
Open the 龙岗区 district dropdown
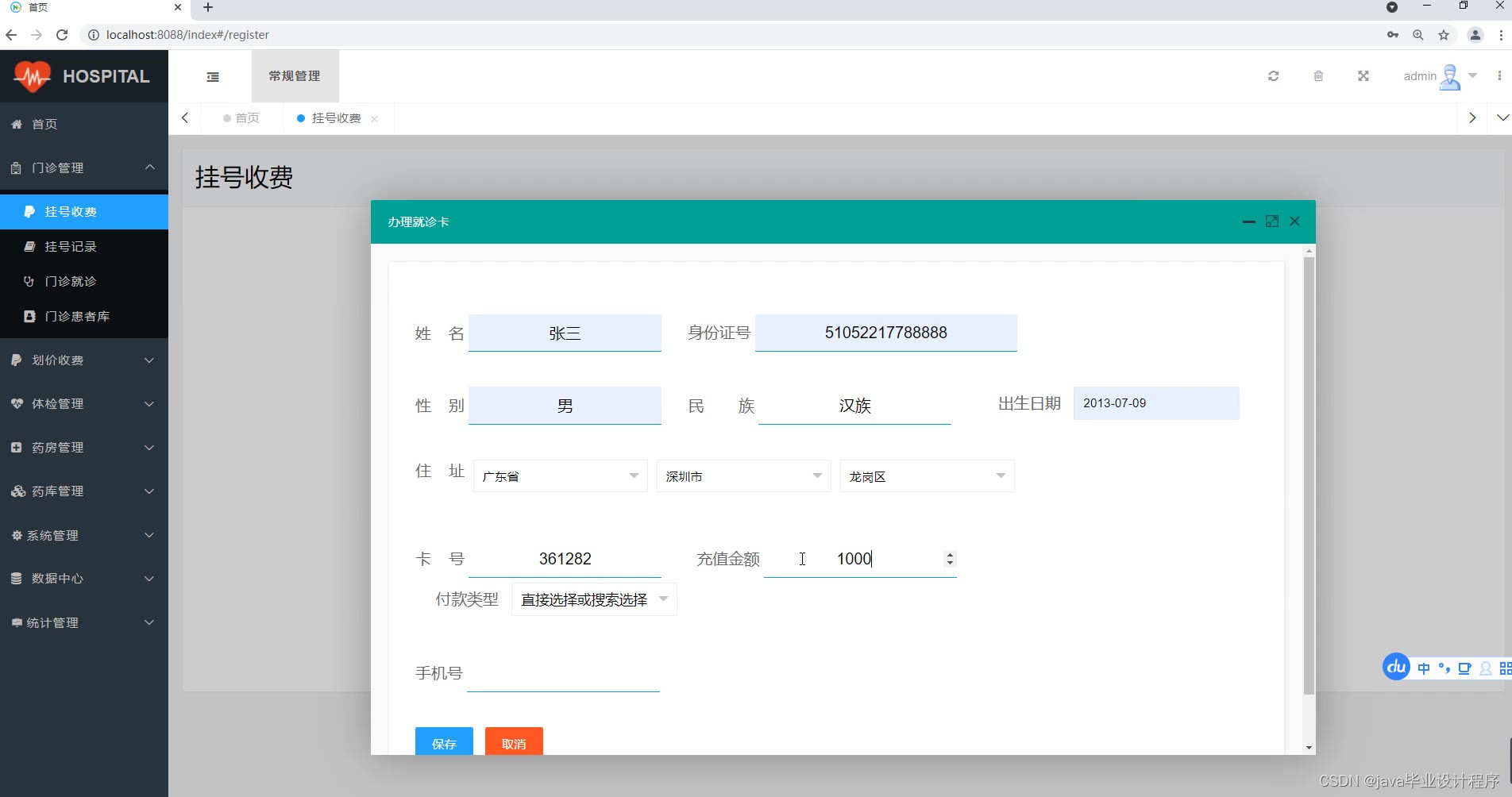click(x=928, y=476)
